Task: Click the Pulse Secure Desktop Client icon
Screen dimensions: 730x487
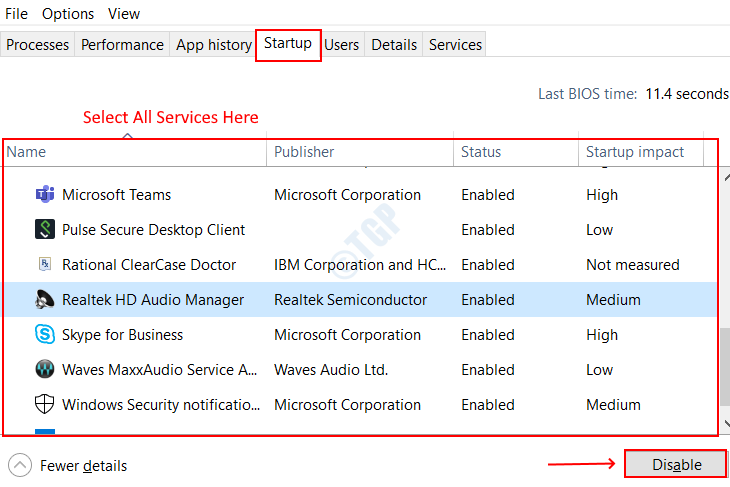Action: click(45, 229)
